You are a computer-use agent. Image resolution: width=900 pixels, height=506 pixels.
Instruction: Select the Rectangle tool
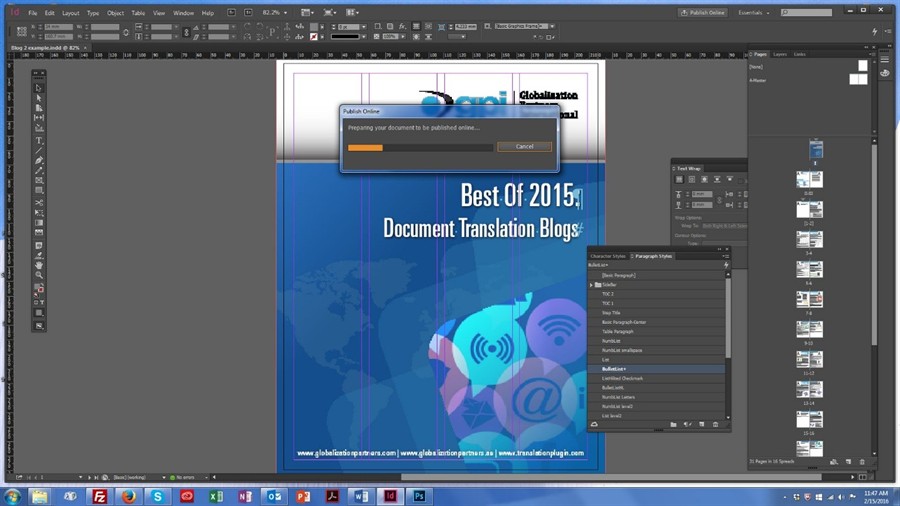click(x=38, y=190)
